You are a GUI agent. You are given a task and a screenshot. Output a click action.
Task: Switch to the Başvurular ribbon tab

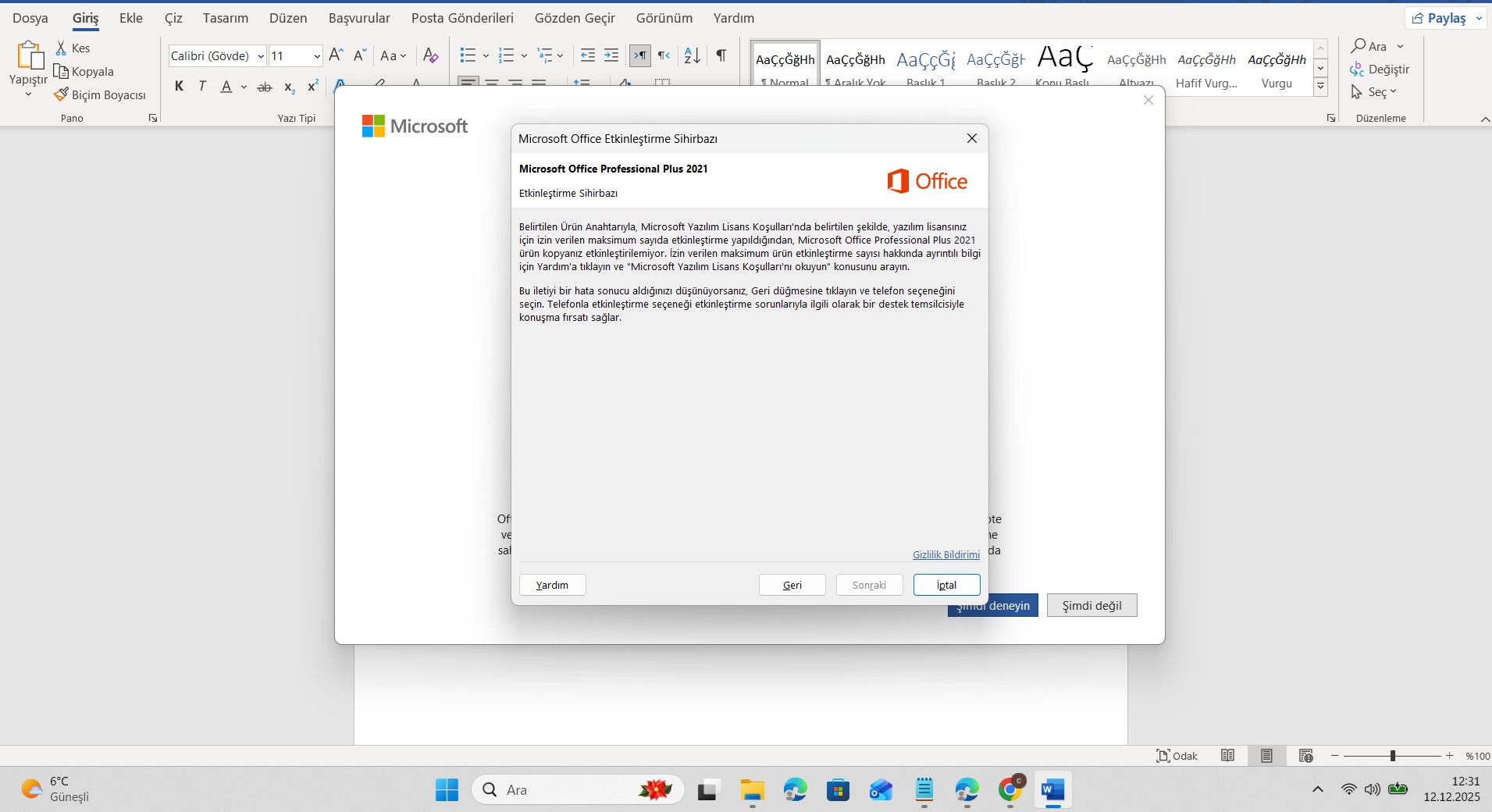coord(359,18)
